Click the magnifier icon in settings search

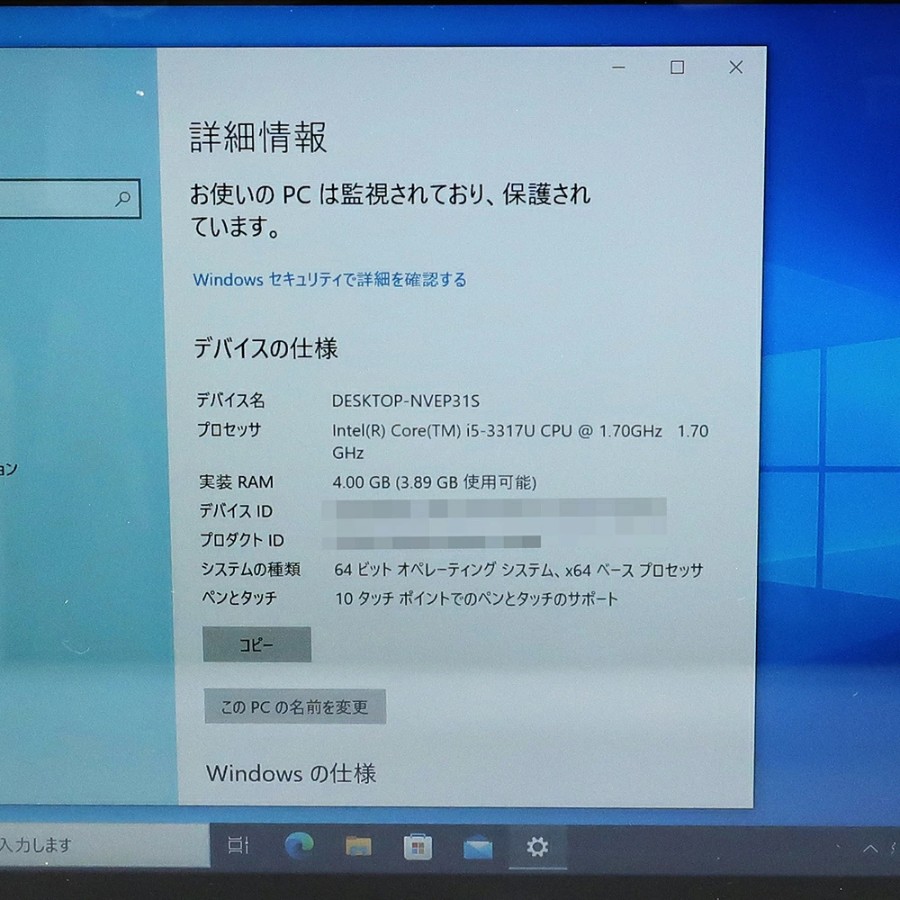tap(123, 199)
